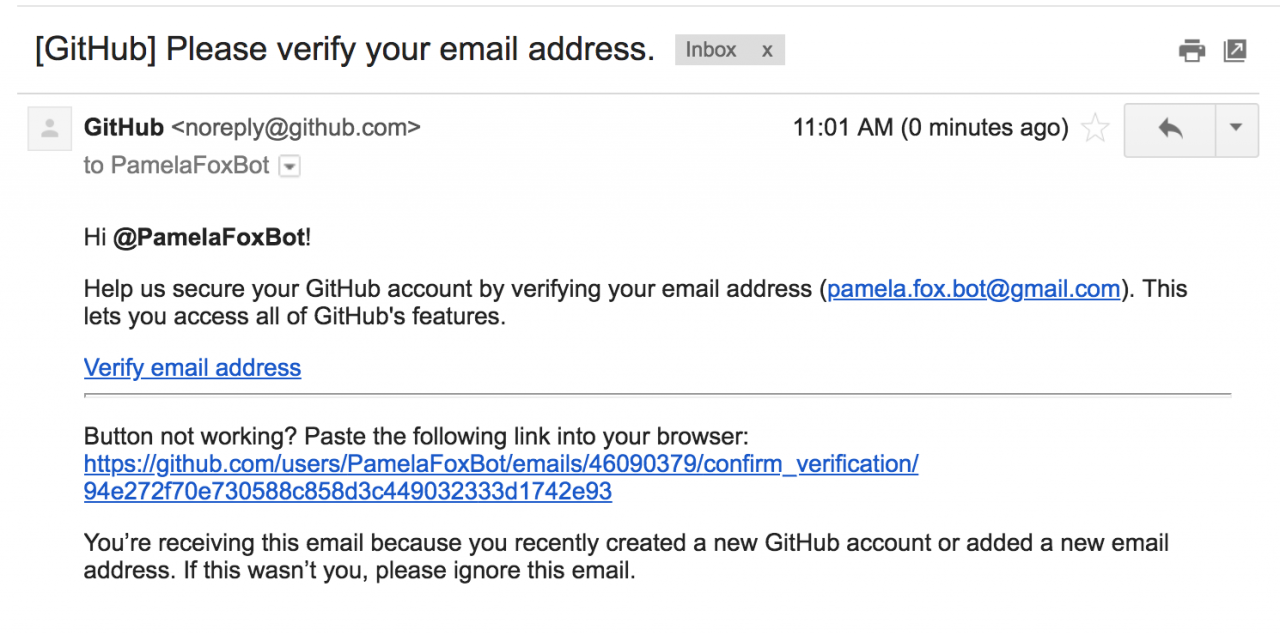Screen dimensions: 1280x635
Task: Click the 'You're receiving this email' paragraph
Action: tap(626, 558)
